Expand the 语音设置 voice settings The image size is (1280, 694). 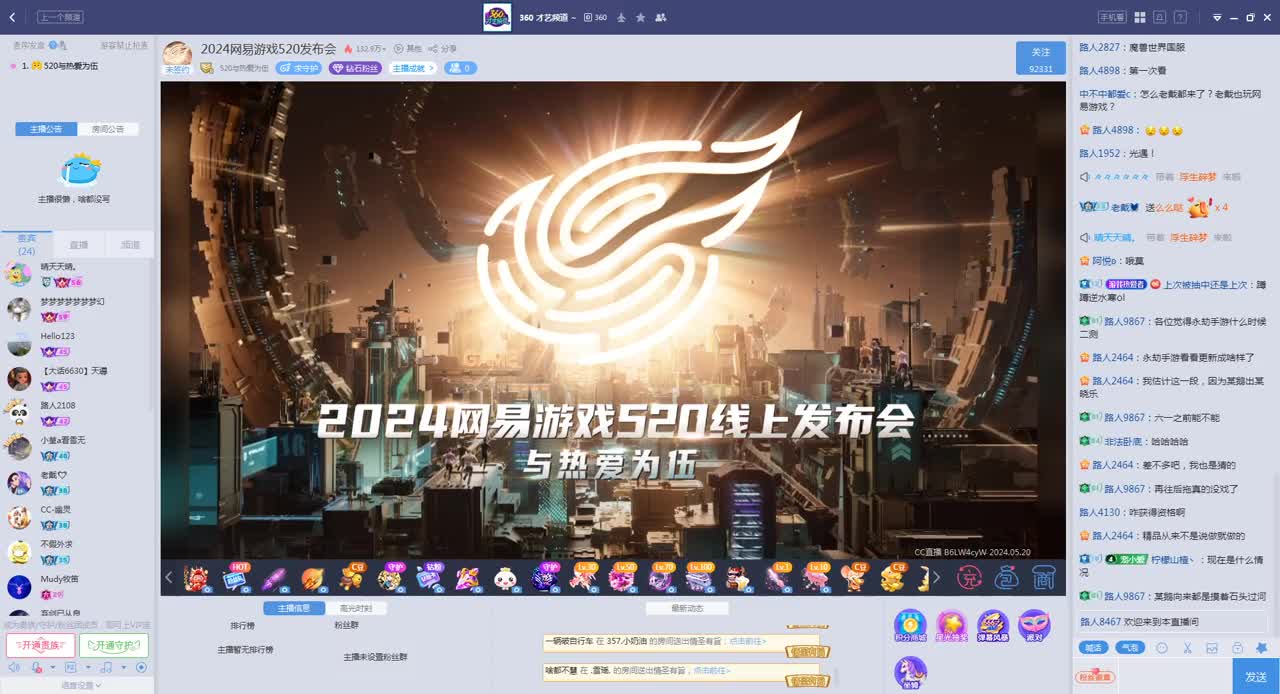coord(81,685)
